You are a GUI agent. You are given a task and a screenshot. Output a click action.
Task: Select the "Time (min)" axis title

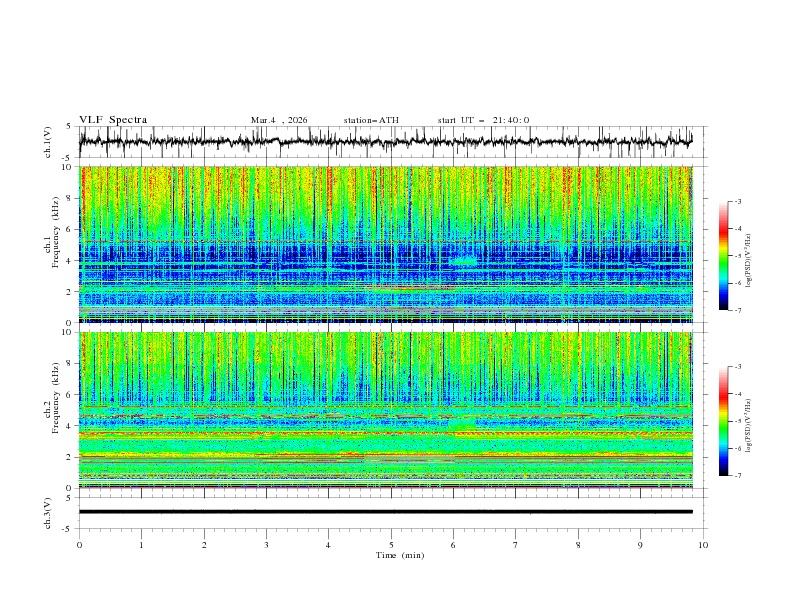tap(400, 555)
